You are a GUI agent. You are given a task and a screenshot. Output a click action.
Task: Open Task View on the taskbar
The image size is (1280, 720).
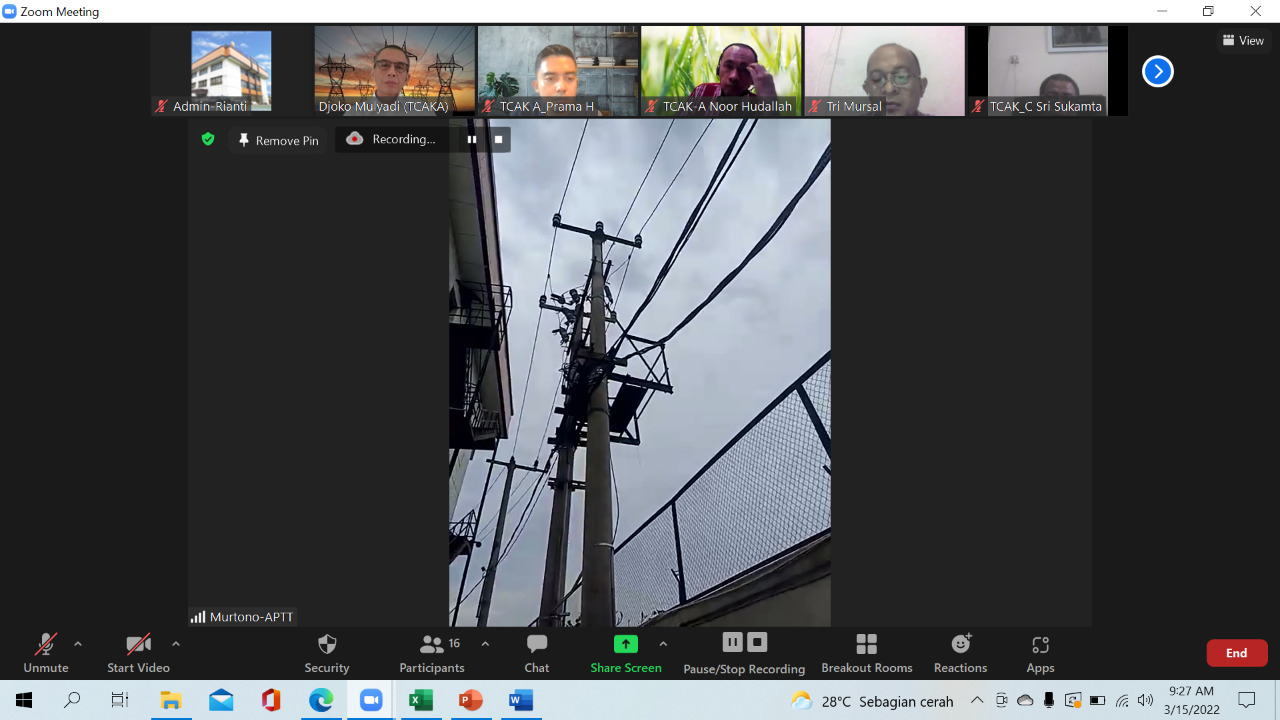[x=120, y=700]
